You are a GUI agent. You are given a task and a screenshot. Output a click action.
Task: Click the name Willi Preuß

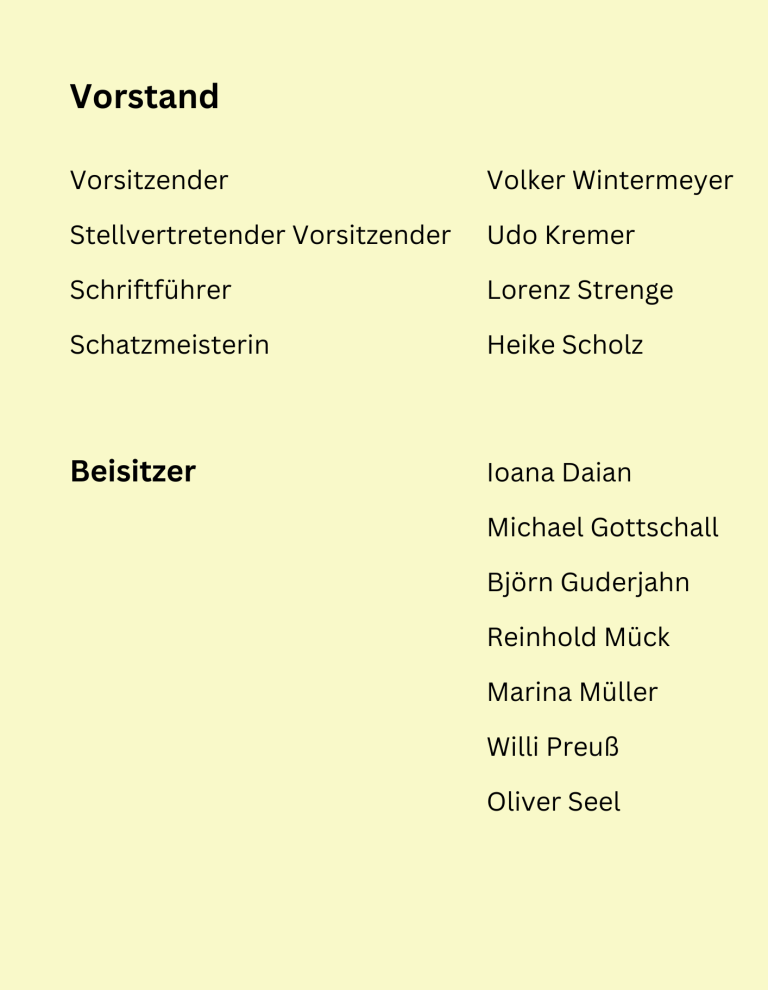552,747
